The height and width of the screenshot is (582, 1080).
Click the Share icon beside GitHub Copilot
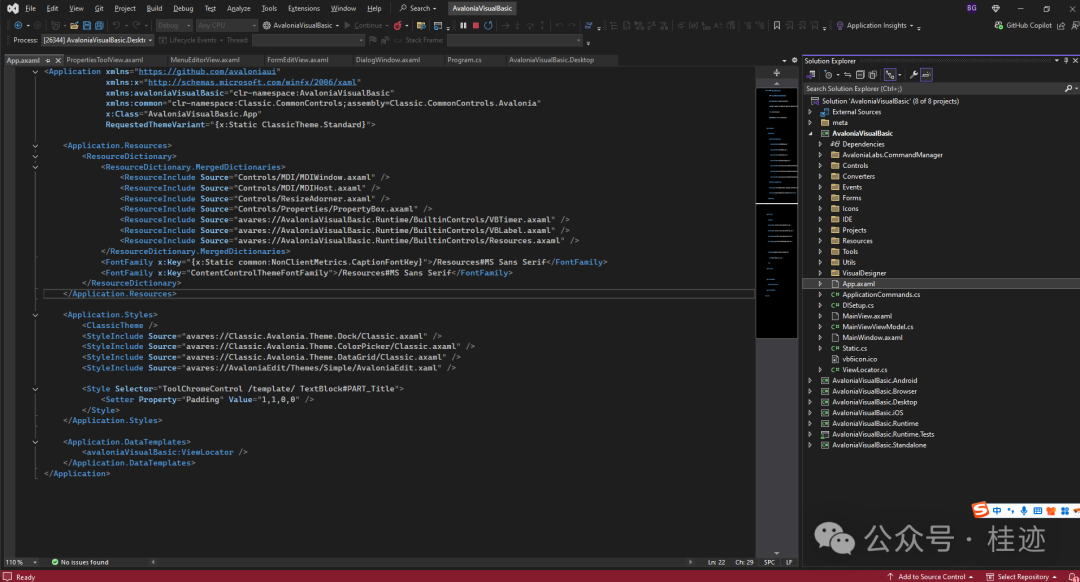click(1061, 25)
